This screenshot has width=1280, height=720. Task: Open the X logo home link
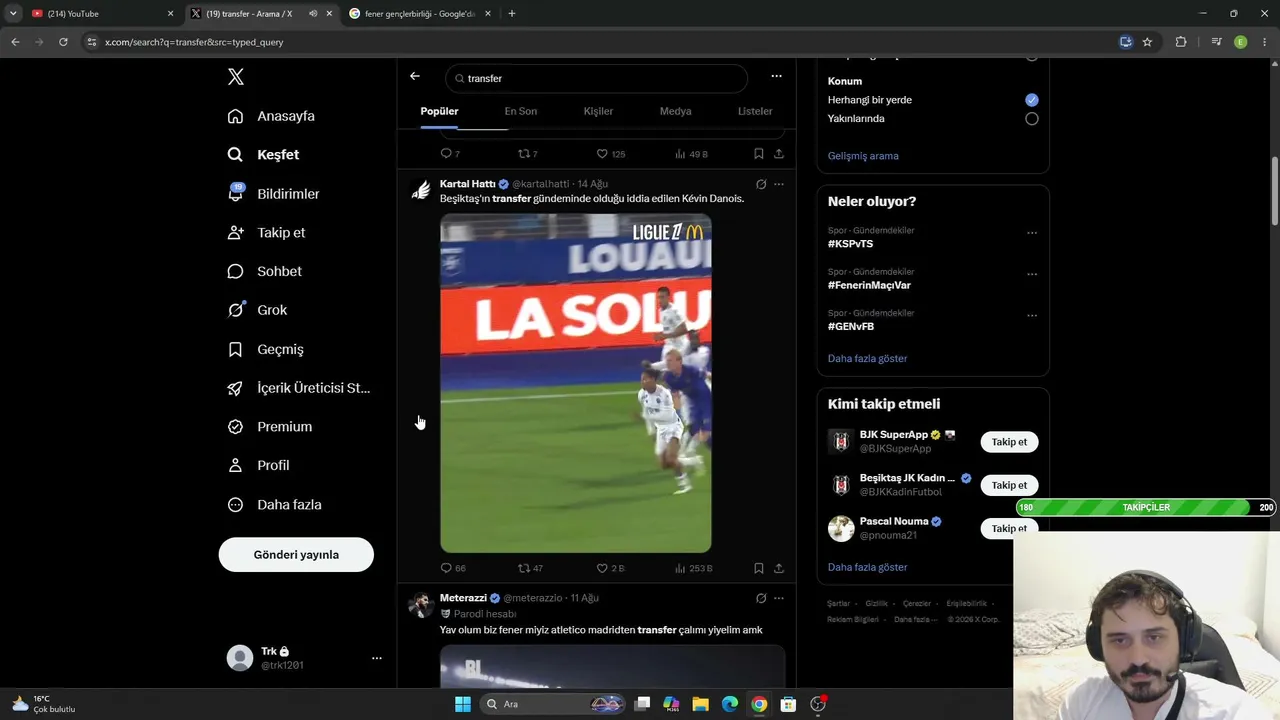[x=235, y=77]
